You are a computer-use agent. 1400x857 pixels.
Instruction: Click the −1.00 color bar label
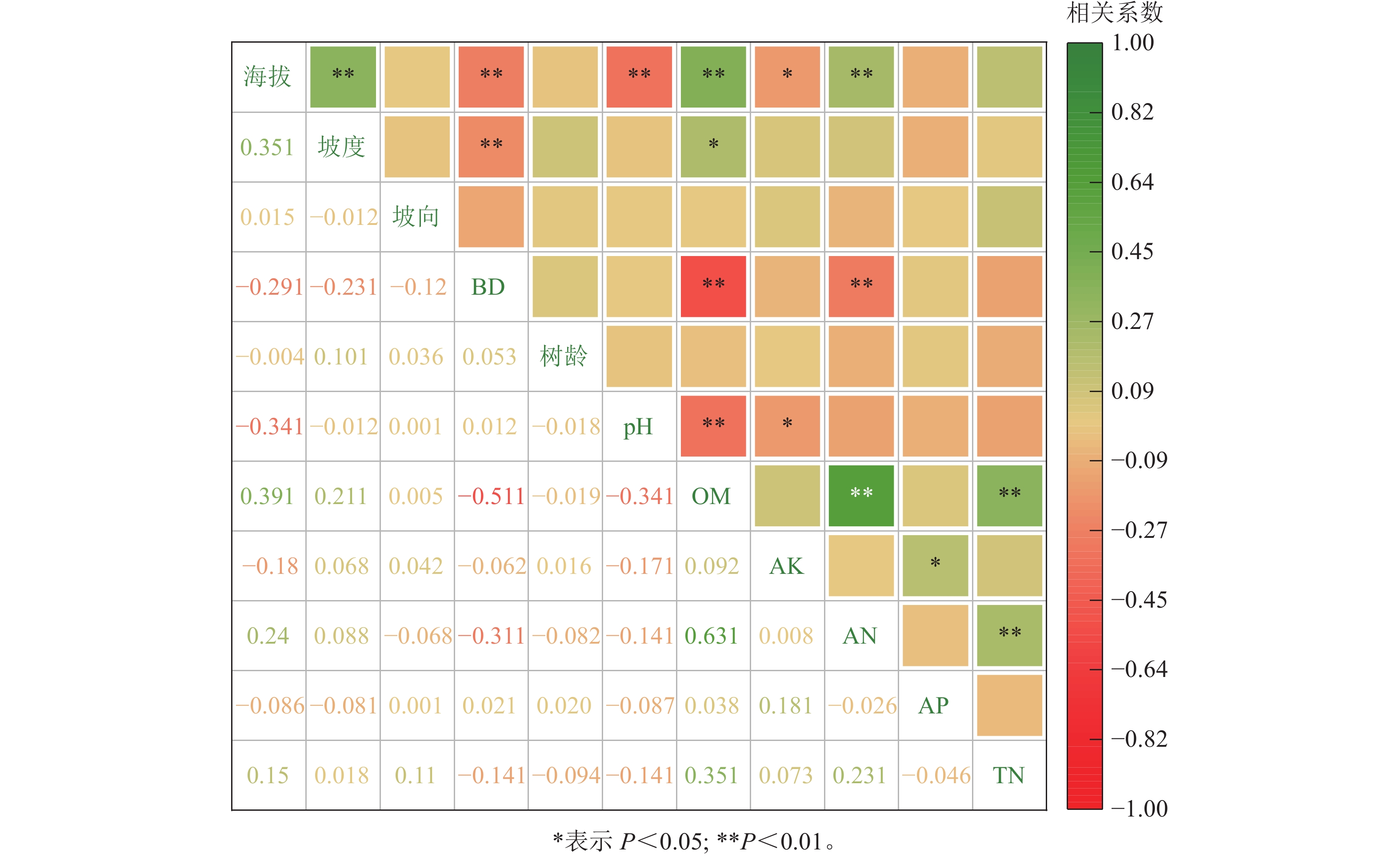[x=1139, y=809]
